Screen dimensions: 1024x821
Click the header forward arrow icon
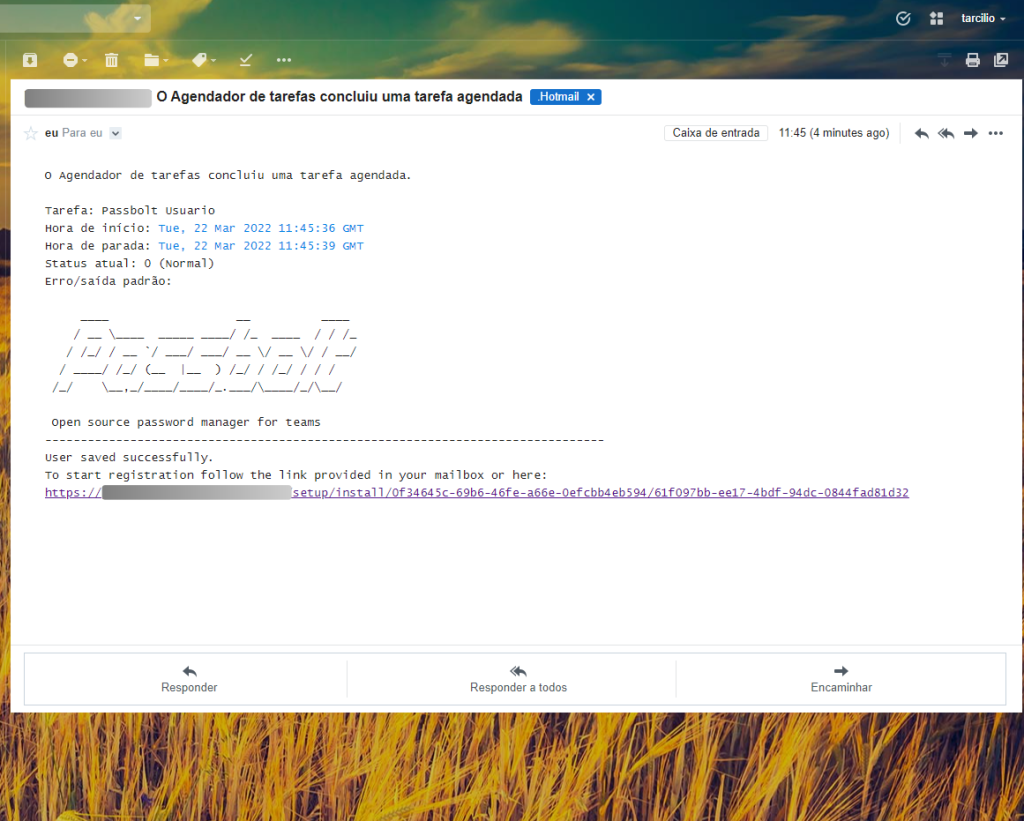(x=970, y=133)
